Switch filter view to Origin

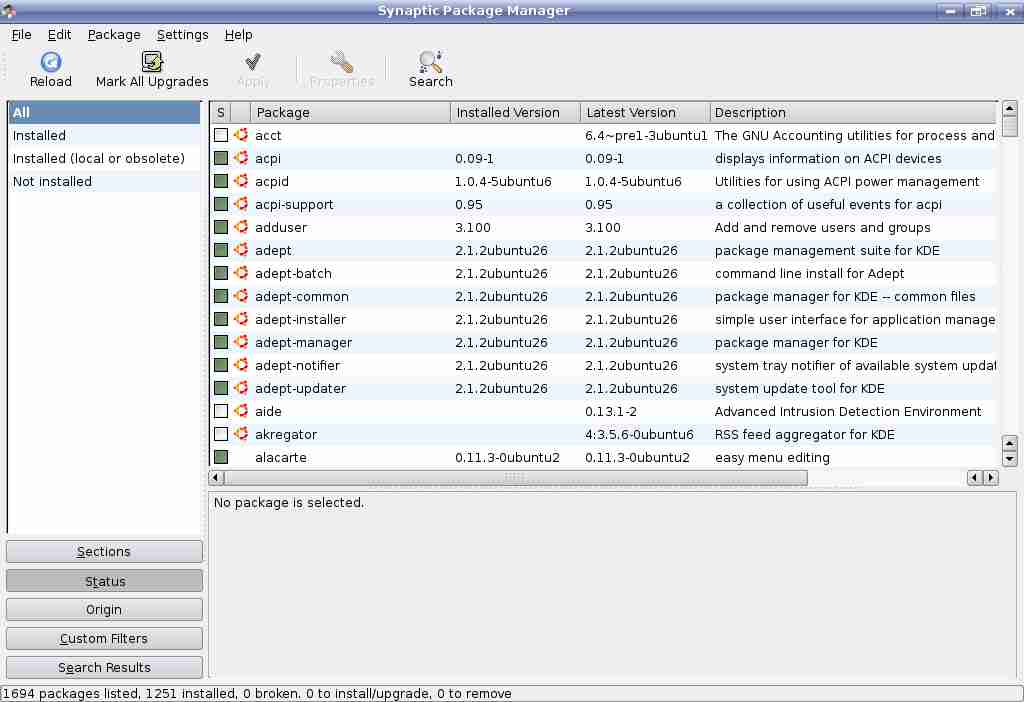(104, 609)
